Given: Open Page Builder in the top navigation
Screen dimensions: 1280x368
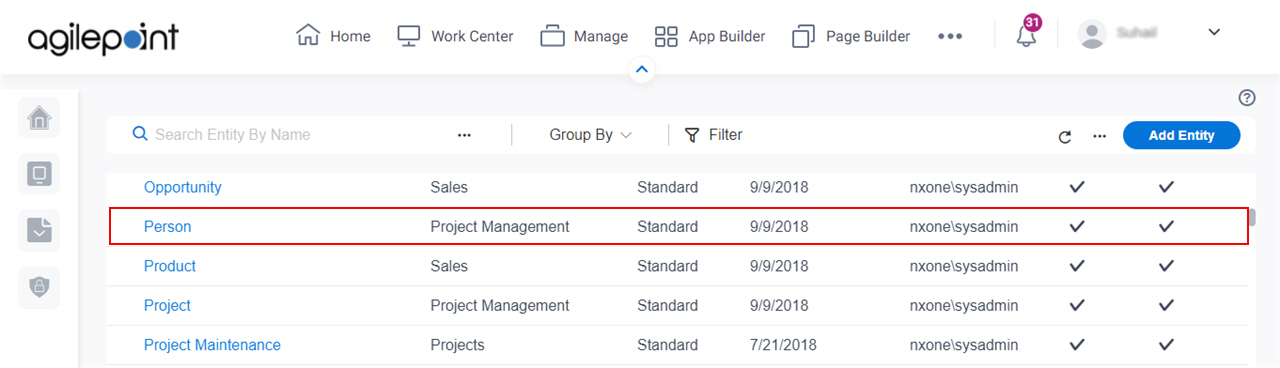Looking at the screenshot, I should 851,36.
